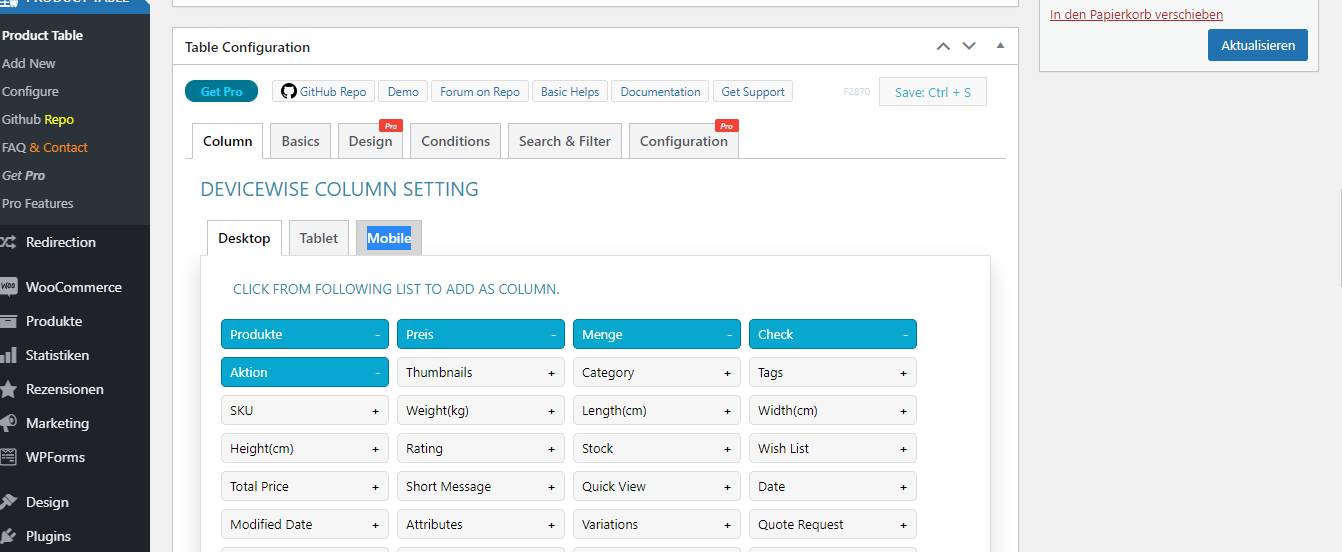Collapse the Table Configuration panel
Viewport: 1342px width, 552px height.
[1000, 46]
